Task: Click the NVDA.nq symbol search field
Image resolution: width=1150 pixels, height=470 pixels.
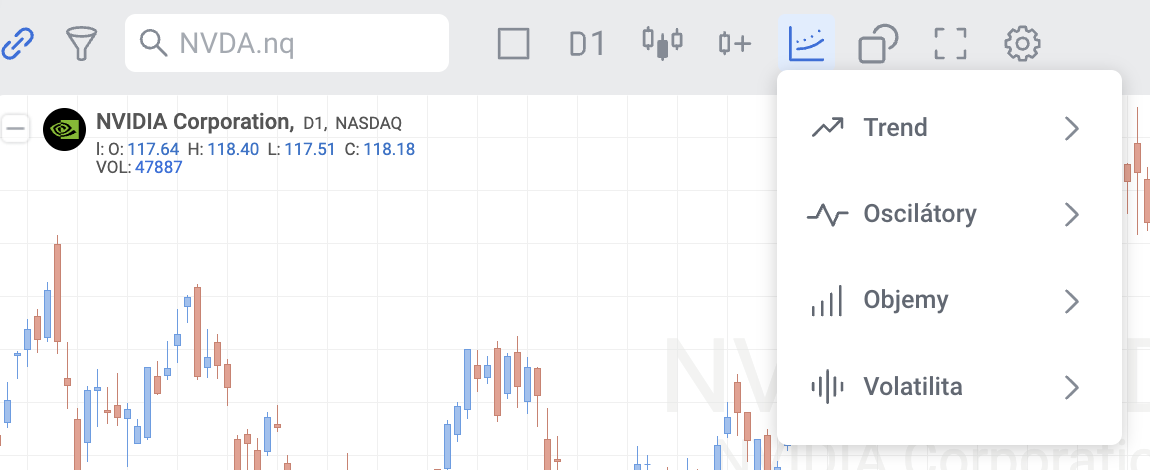Action: pyautogui.click(x=287, y=43)
